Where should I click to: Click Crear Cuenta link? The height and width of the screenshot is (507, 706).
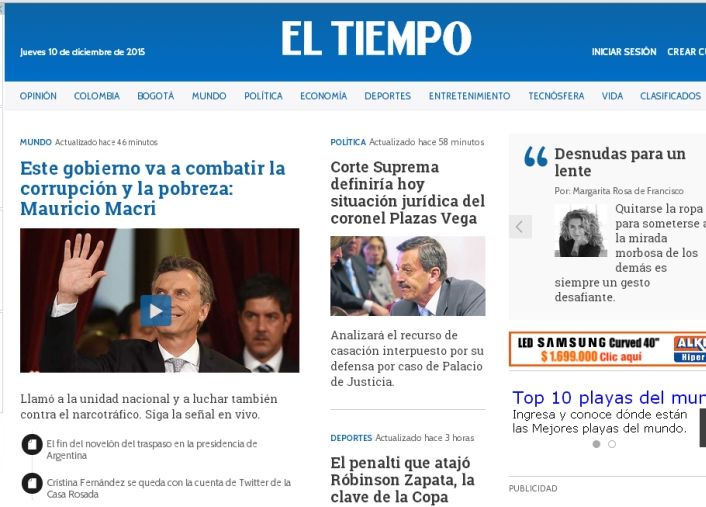(686, 52)
